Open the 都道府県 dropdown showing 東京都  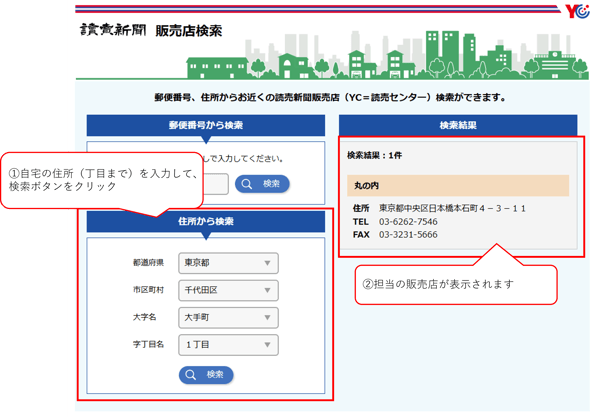pos(228,263)
